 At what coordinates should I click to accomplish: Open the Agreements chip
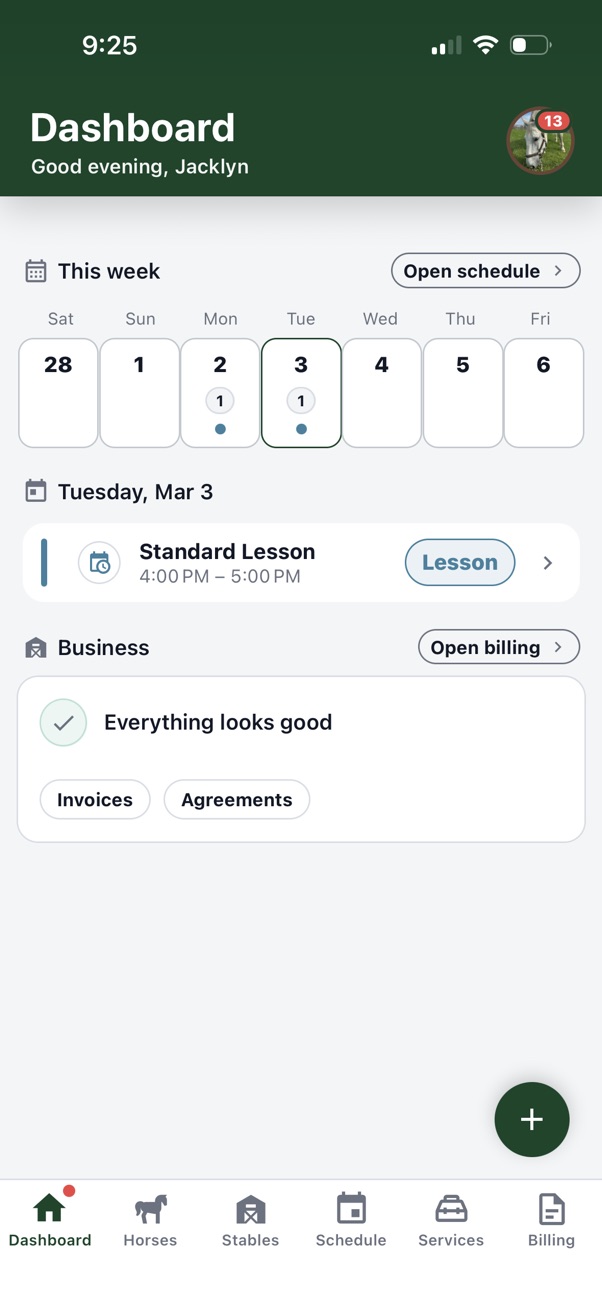[237, 800]
